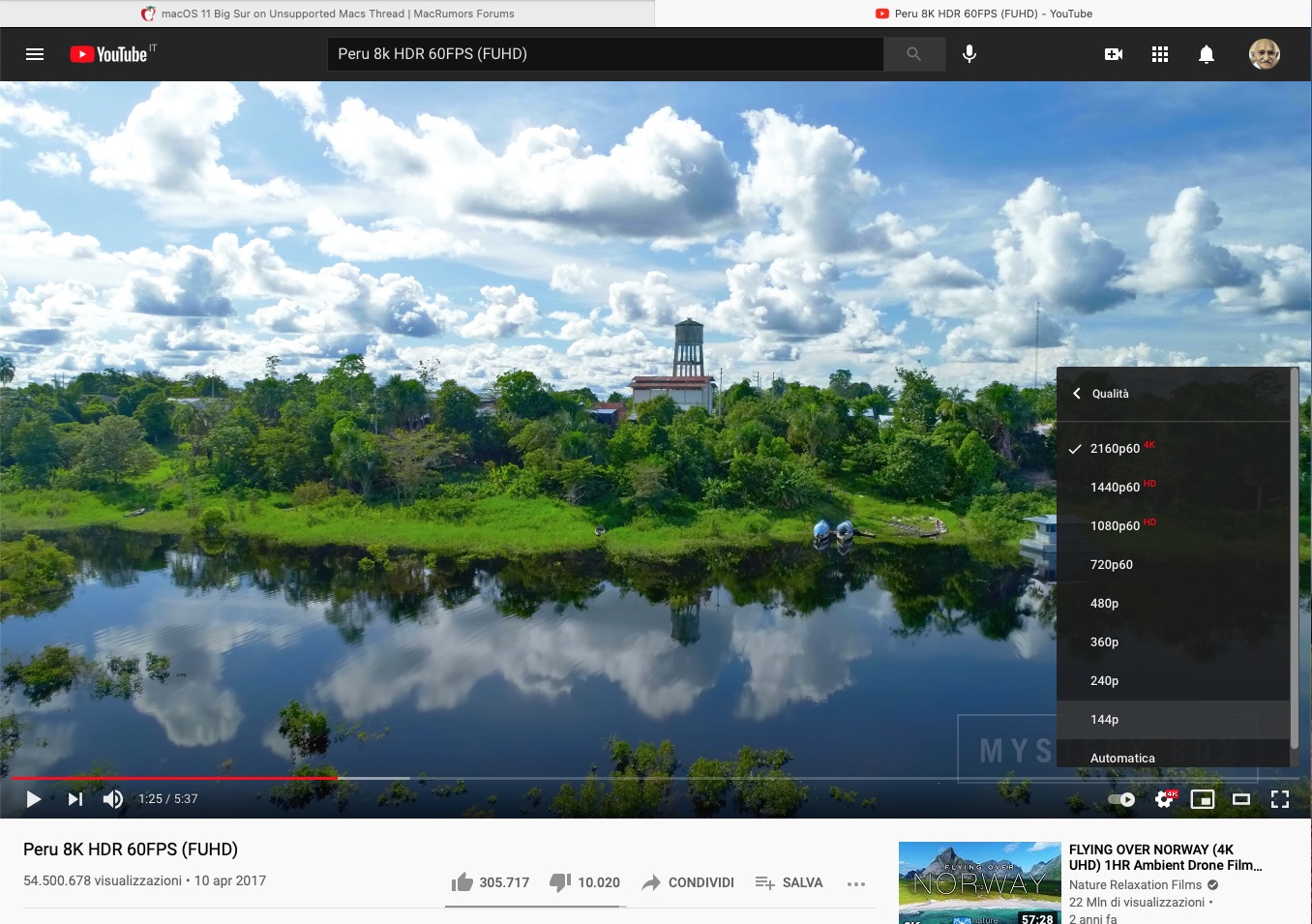The height and width of the screenshot is (924, 1312).
Task: Switch to the MacRumors Forums tab
Action: pyautogui.click(x=327, y=14)
